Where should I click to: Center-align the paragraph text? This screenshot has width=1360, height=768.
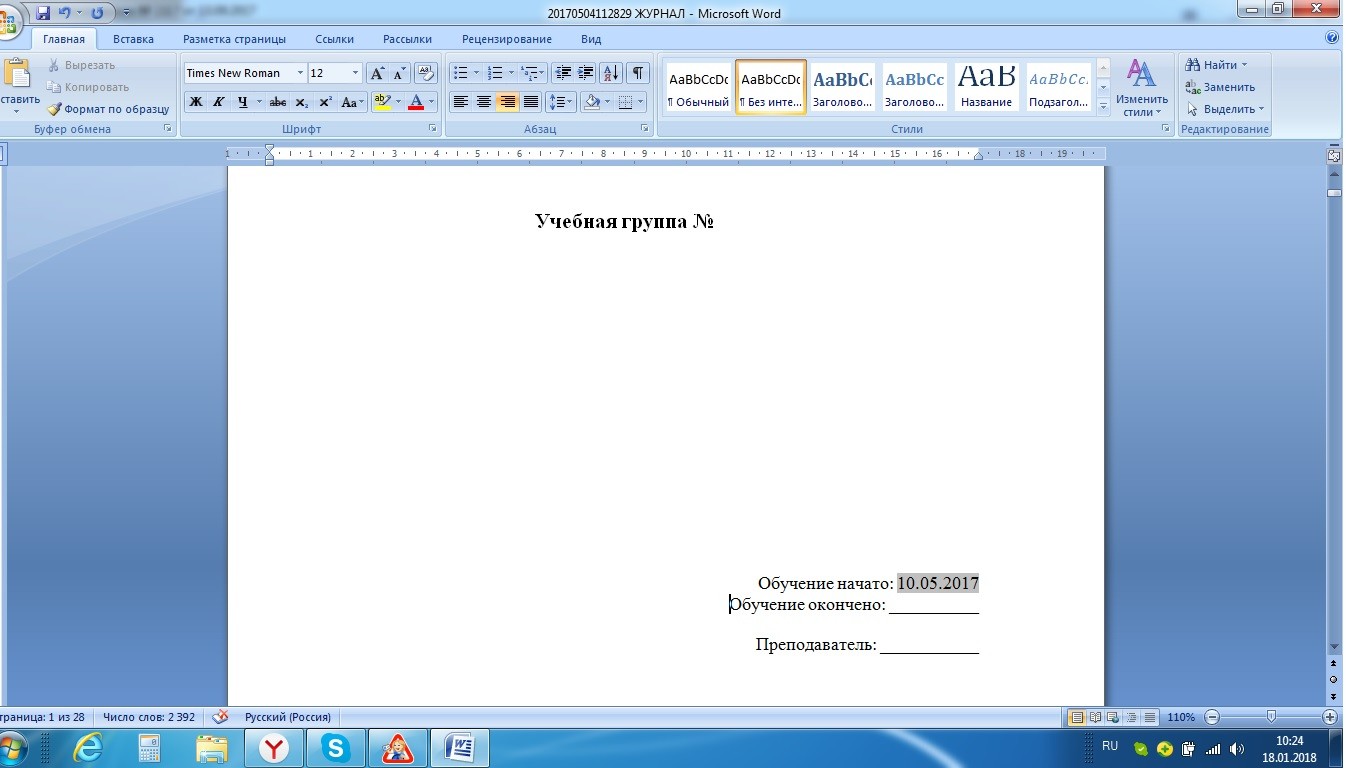click(484, 102)
